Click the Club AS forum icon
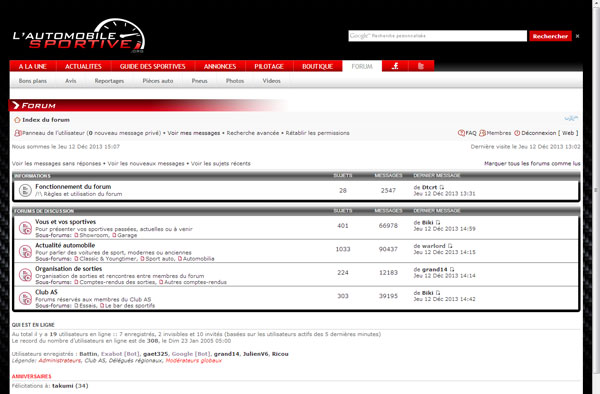 [x=25, y=298]
